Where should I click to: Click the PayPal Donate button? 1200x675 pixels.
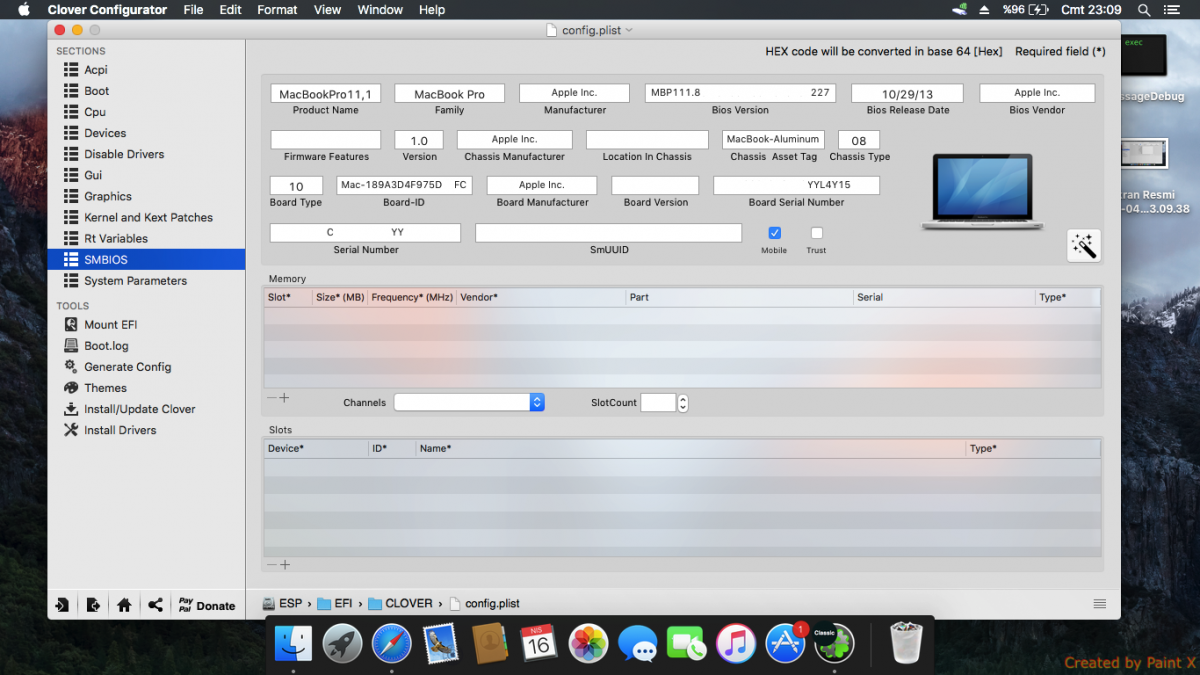pos(206,605)
